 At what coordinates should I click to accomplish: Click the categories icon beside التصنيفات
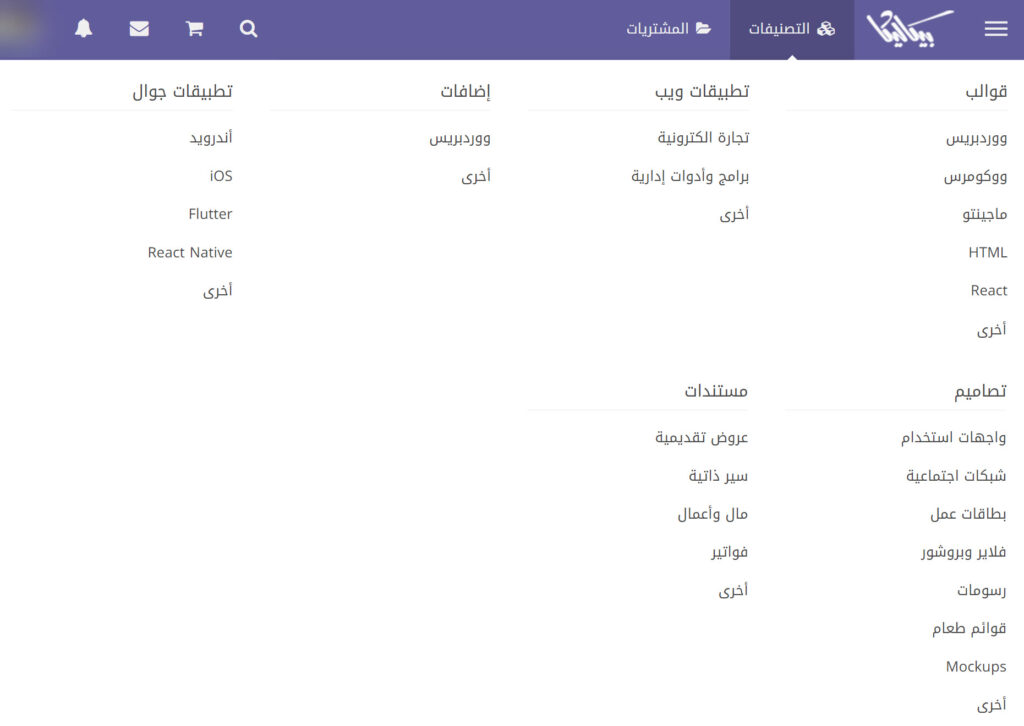pyautogui.click(x=826, y=28)
